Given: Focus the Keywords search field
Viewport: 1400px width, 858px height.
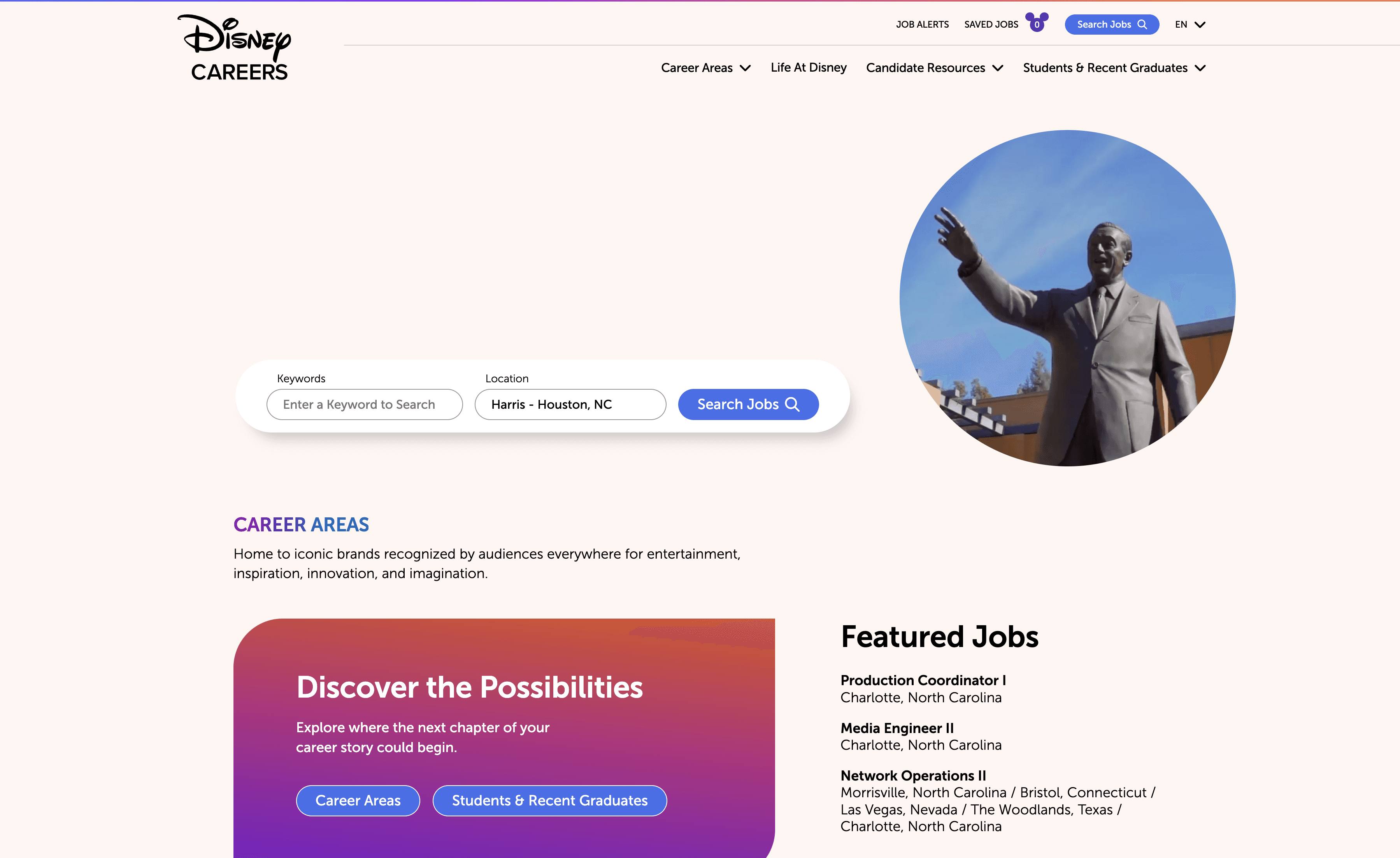Looking at the screenshot, I should tap(364, 404).
